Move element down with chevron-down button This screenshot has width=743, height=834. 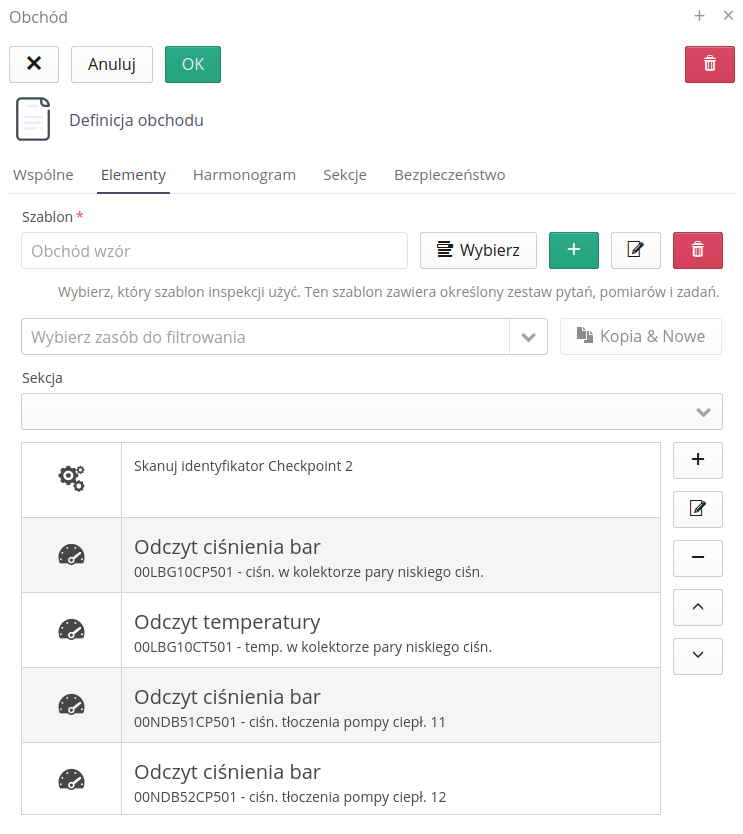point(697,656)
